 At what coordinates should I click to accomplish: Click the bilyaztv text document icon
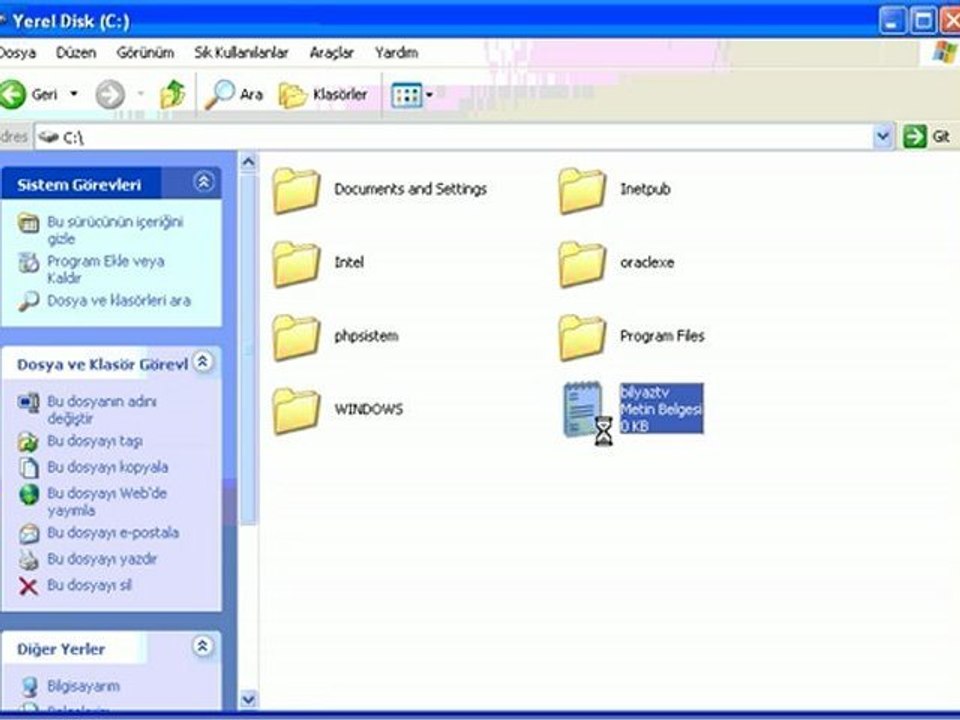[582, 409]
